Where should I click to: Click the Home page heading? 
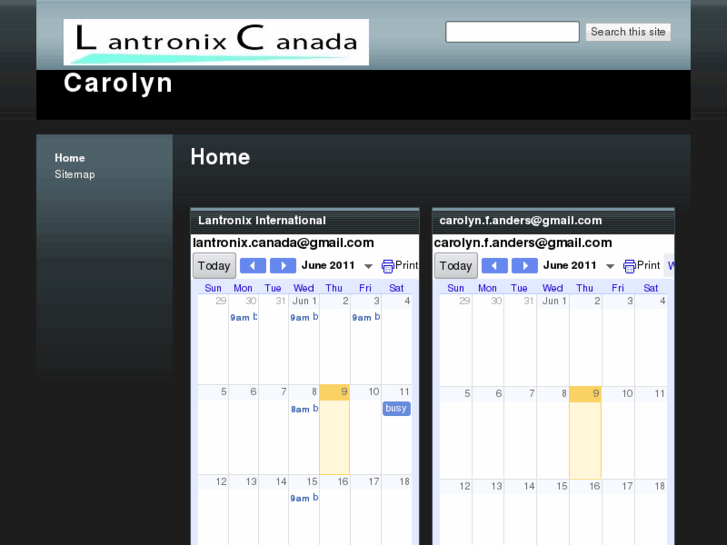220,157
